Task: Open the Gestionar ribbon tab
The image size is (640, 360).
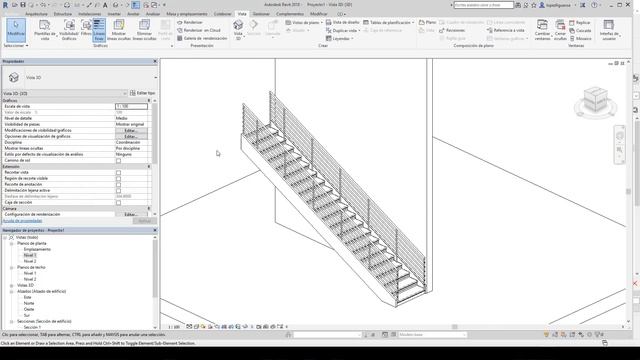Action: click(261, 14)
